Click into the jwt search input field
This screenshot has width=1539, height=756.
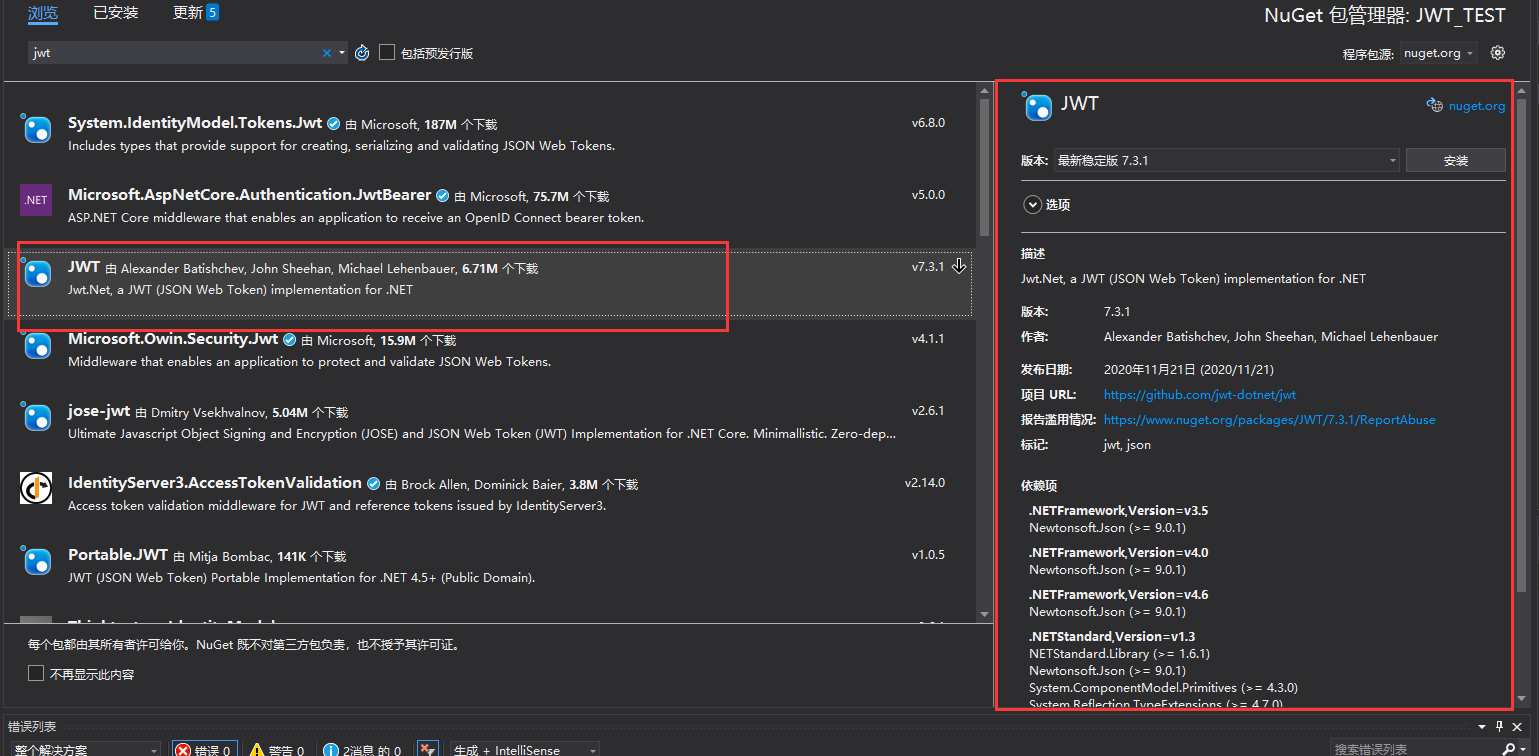coord(174,53)
